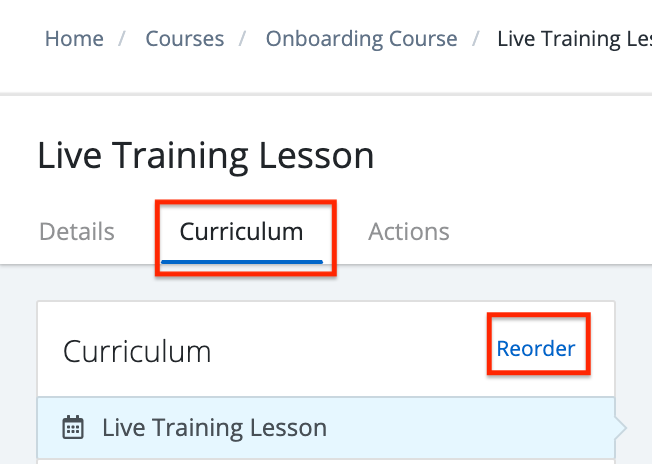Click the slash separator after Courses
652x464 pixels.
point(242,39)
